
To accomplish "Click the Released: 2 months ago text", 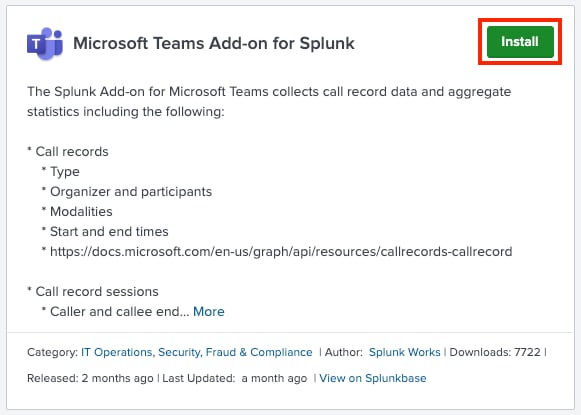I will click(90, 378).
